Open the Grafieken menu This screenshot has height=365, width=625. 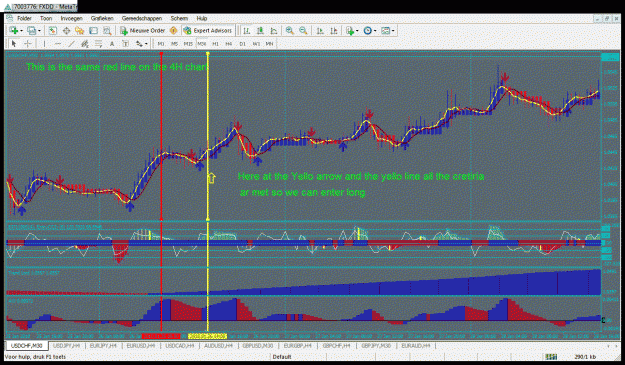(102, 18)
